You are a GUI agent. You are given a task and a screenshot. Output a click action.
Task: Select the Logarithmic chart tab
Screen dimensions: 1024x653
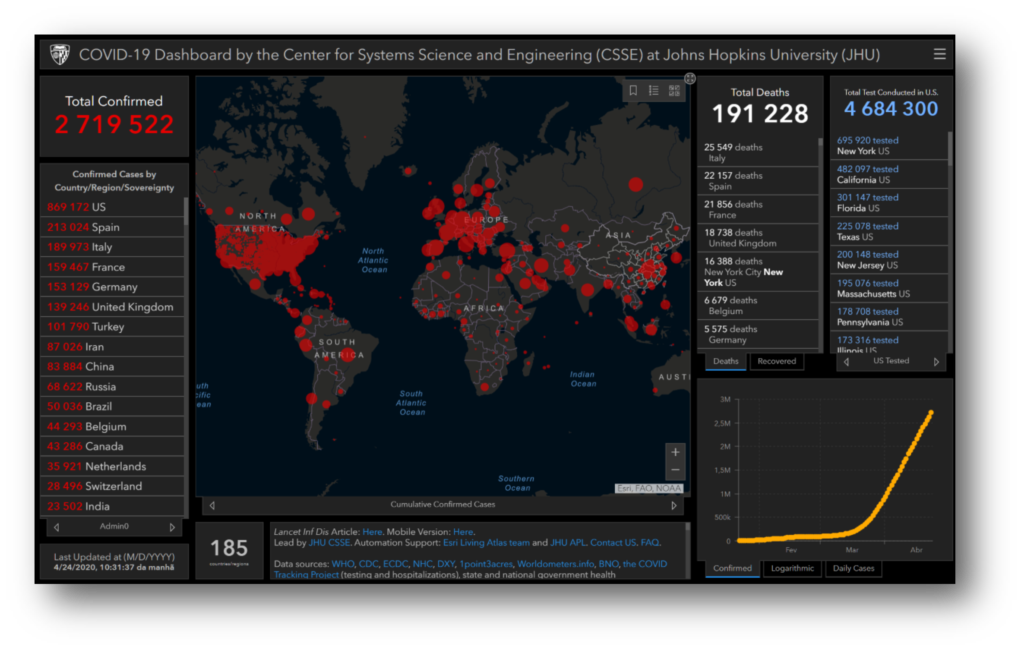pyautogui.click(x=792, y=569)
